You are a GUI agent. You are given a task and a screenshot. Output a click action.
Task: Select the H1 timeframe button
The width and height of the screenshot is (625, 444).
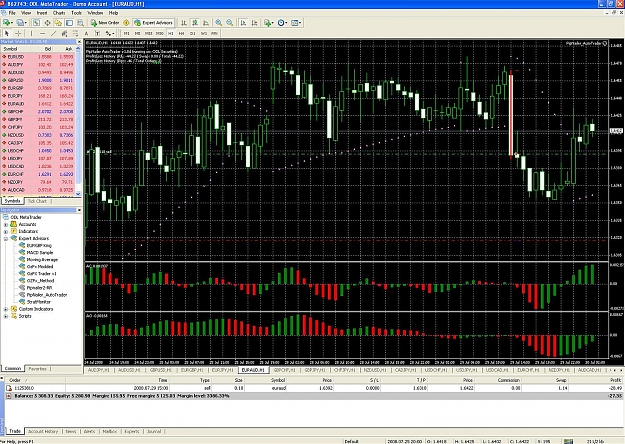pos(171,33)
